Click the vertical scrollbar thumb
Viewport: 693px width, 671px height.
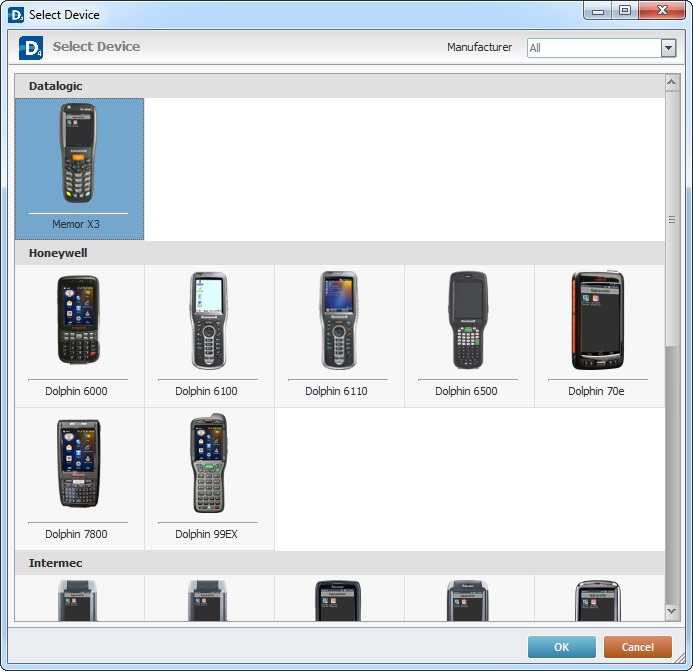tap(672, 219)
